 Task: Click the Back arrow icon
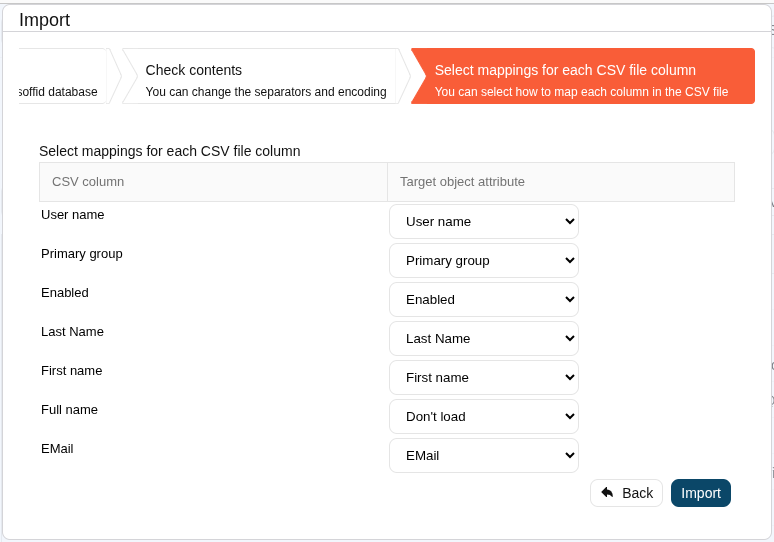[x=607, y=492]
